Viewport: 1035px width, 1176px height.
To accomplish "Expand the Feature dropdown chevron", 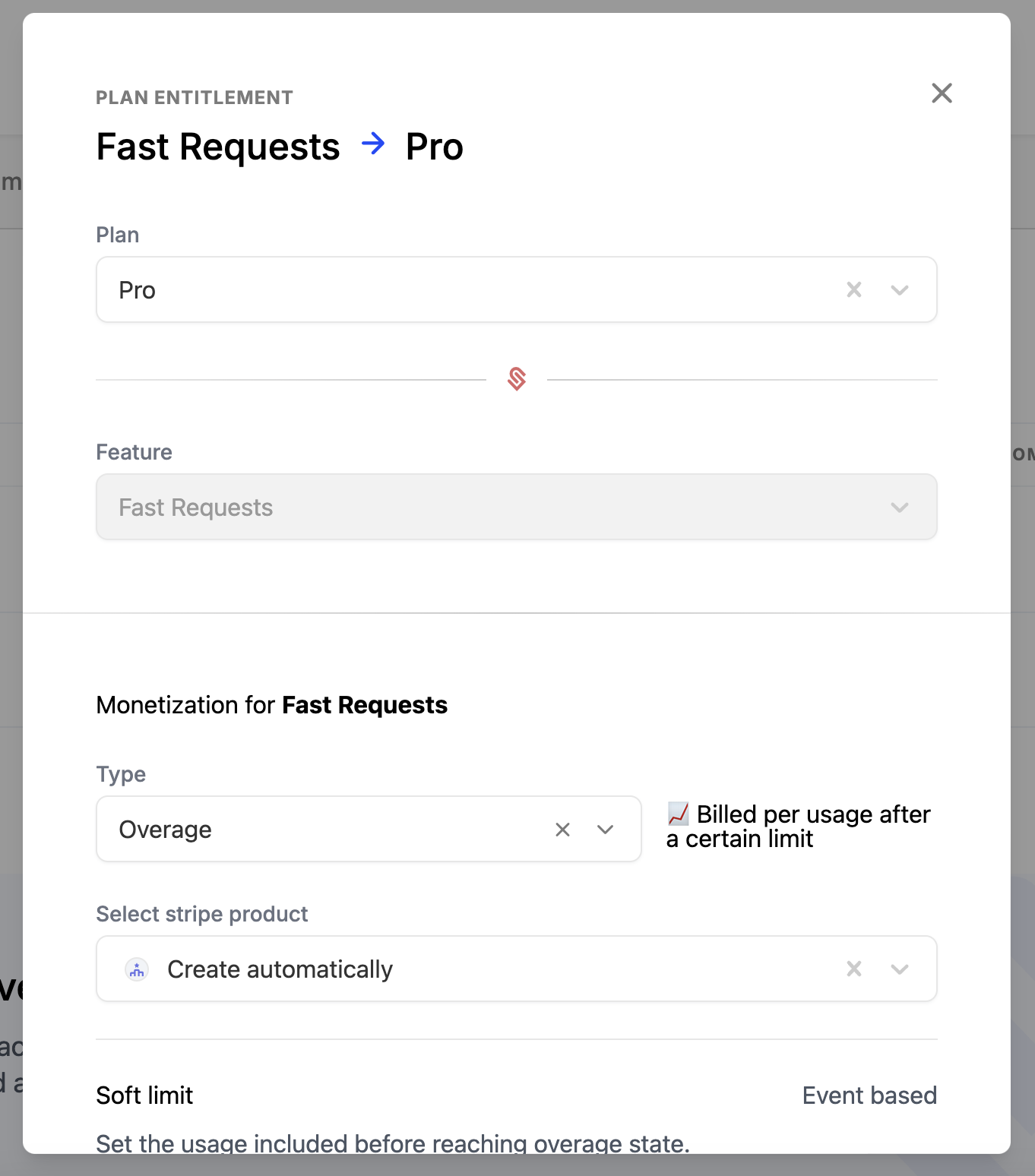I will click(x=900, y=507).
